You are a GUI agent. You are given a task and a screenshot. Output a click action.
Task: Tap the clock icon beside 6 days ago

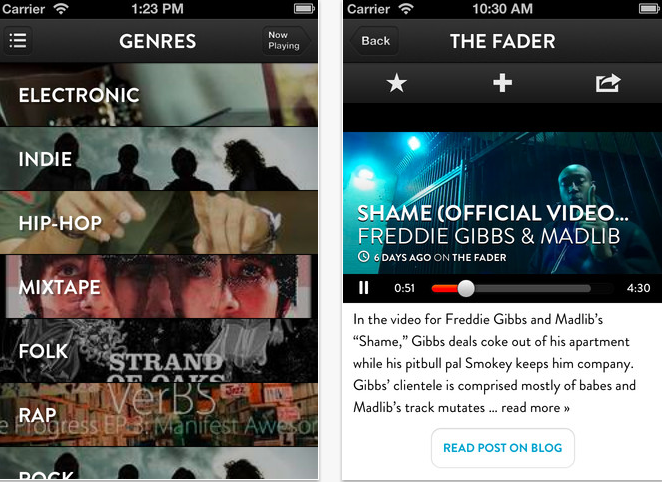(364, 257)
